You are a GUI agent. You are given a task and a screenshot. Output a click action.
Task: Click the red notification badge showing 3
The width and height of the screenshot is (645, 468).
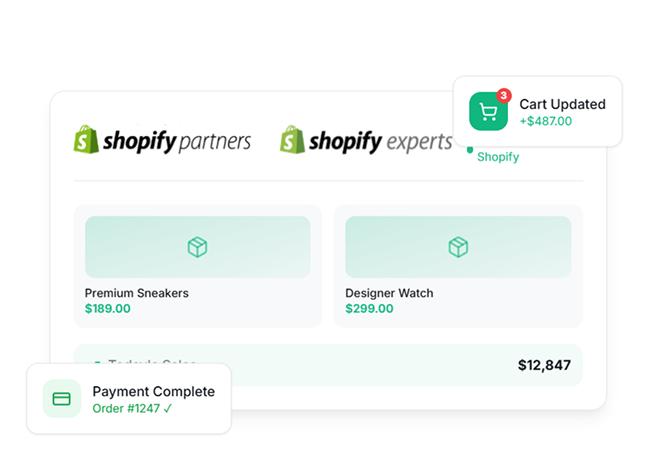(503, 96)
